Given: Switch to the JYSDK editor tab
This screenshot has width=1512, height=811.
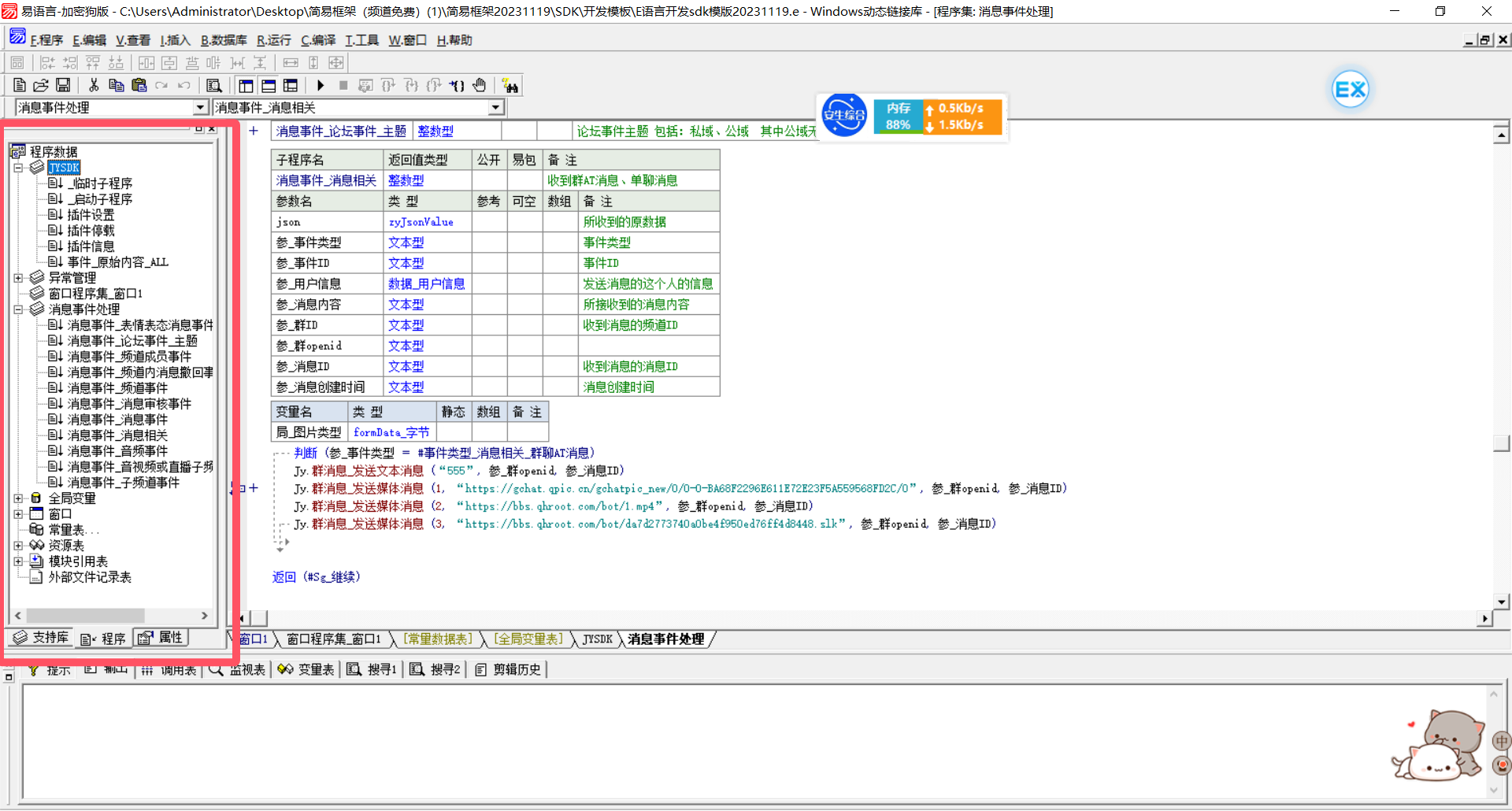Looking at the screenshot, I should pyautogui.click(x=597, y=639).
